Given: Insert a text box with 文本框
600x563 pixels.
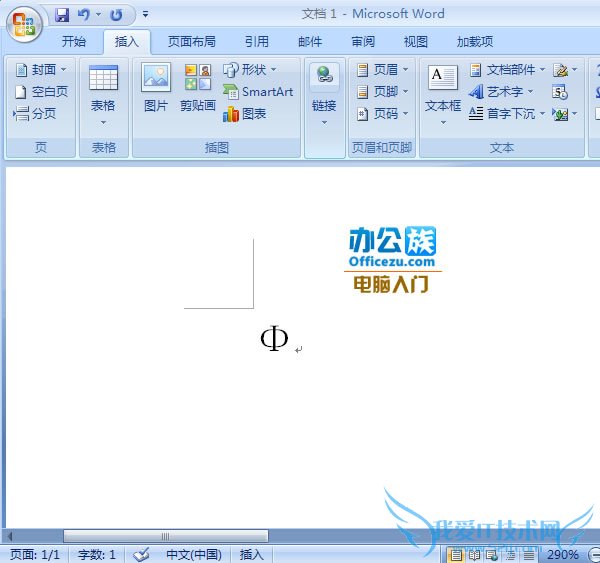Looking at the screenshot, I should pyautogui.click(x=443, y=96).
